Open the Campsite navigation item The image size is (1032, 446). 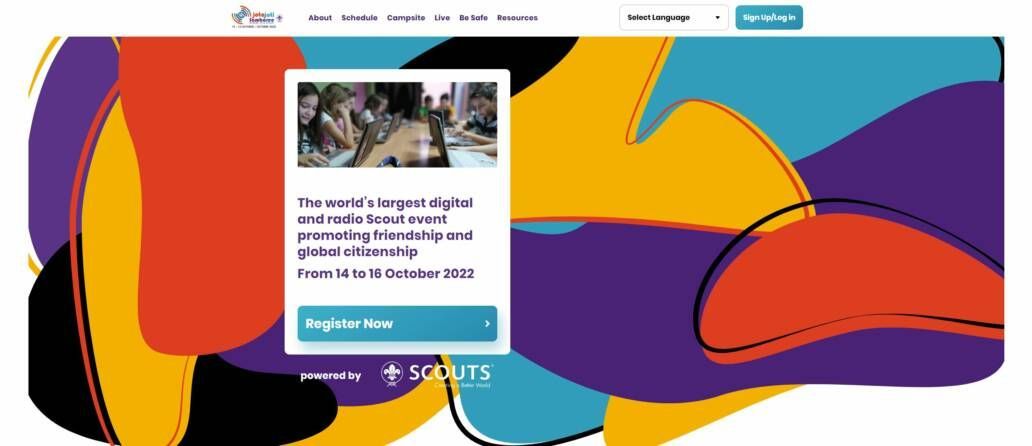pyautogui.click(x=406, y=18)
